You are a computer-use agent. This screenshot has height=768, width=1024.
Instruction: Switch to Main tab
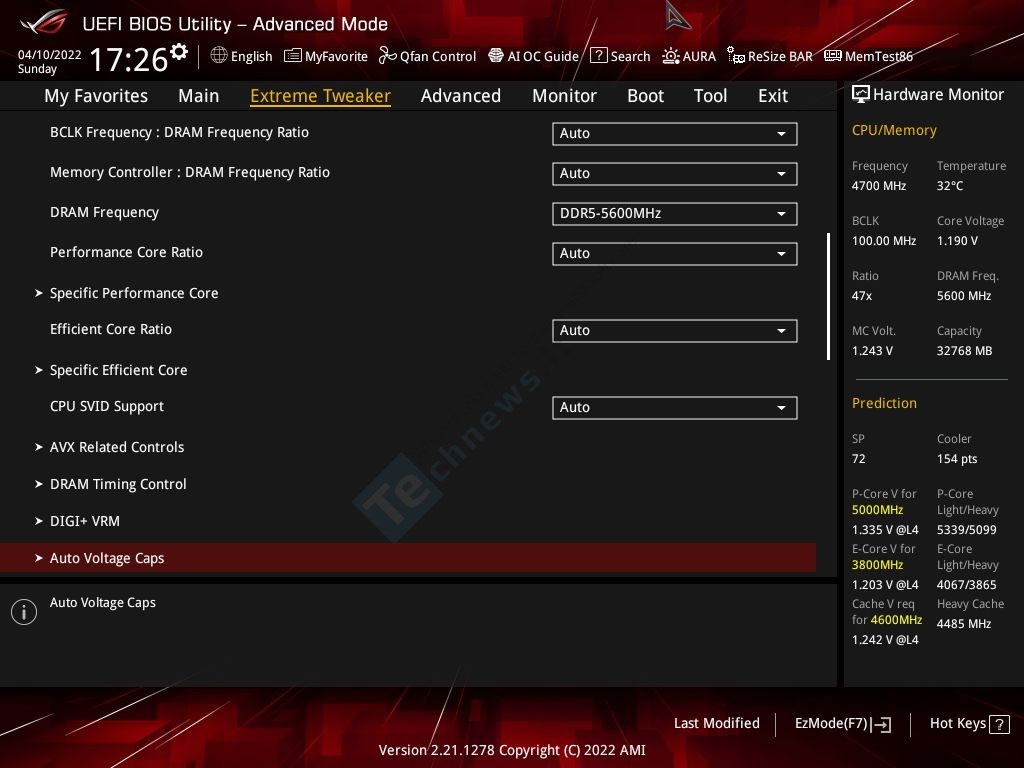pos(199,96)
